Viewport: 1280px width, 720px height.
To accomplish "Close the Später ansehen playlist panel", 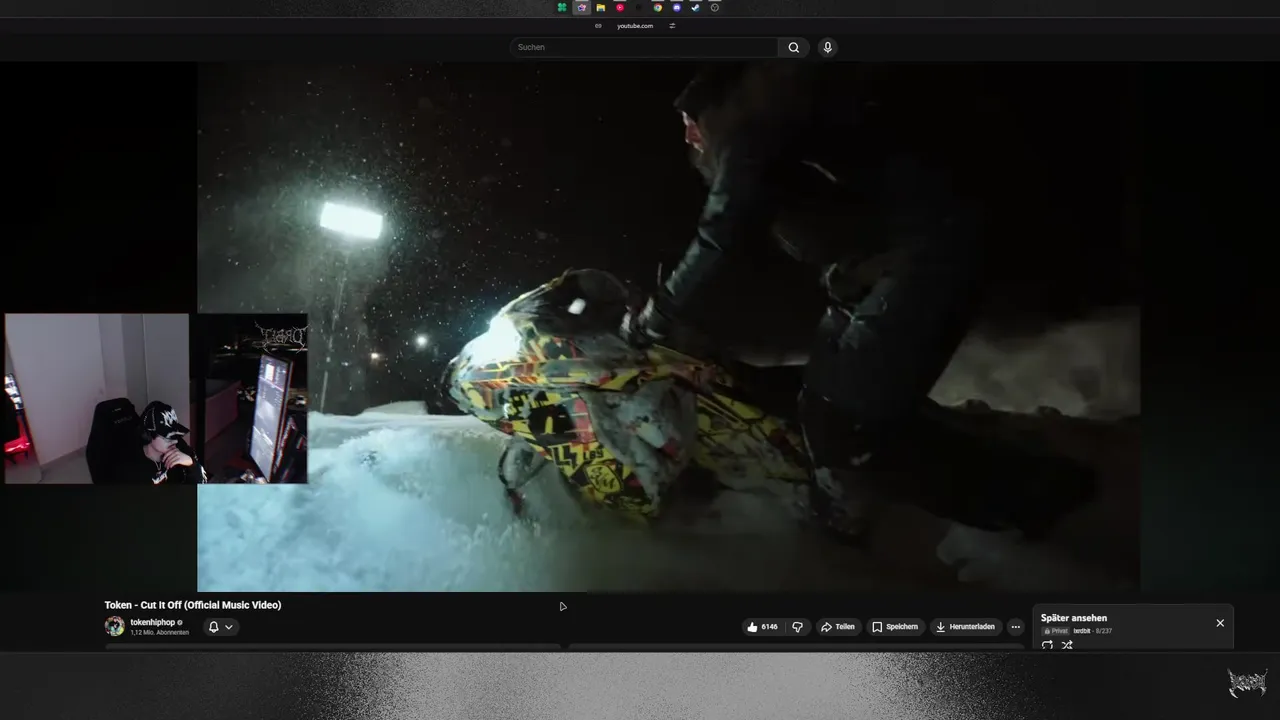I will coord(1220,623).
